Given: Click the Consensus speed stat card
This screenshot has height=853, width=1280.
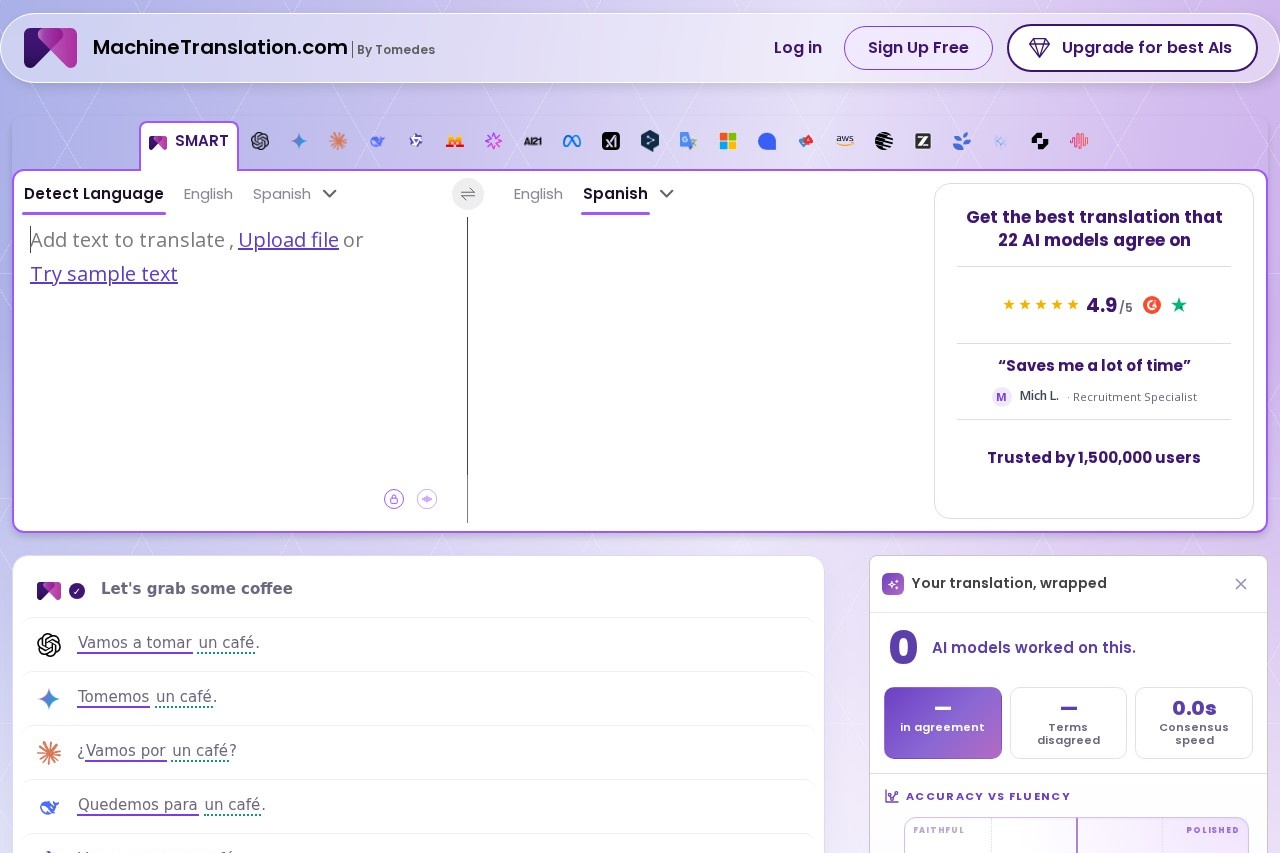Looking at the screenshot, I should click(1194, 723).
